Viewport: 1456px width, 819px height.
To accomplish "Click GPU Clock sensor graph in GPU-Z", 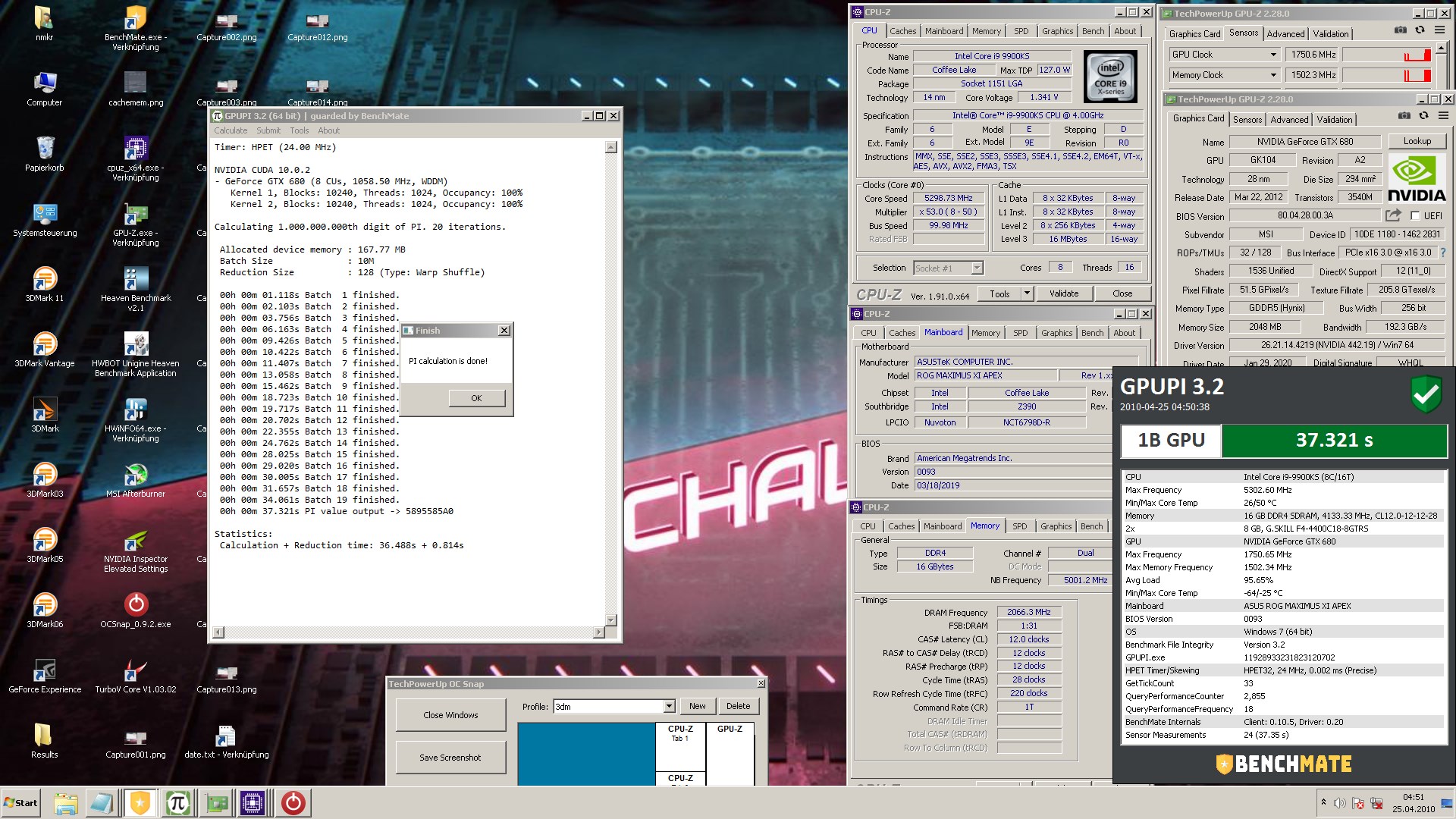I will (1388, 55).
